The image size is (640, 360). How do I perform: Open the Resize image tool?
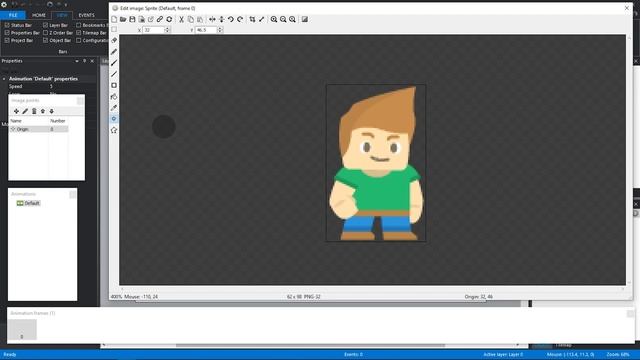pos(262,19)
